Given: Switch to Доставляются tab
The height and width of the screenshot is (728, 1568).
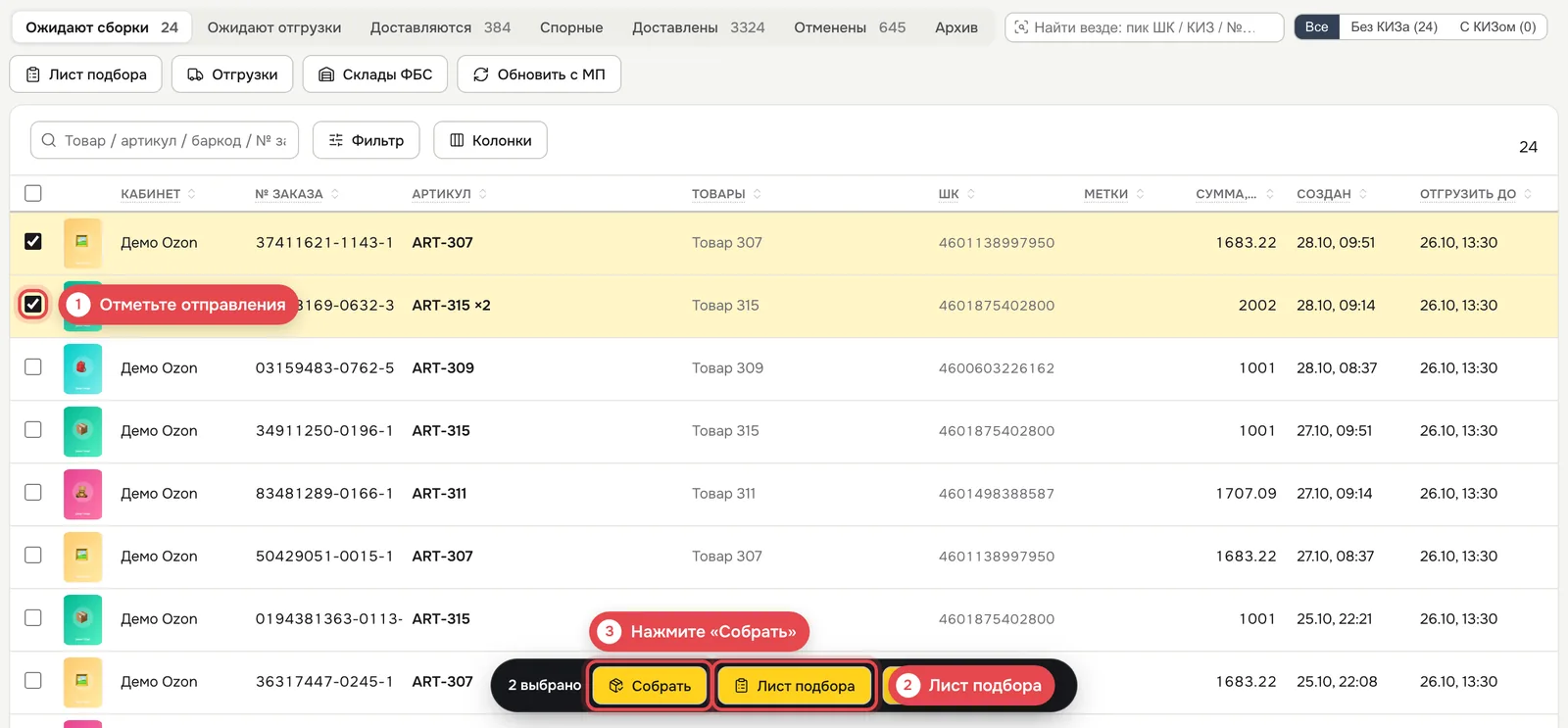Looking at the screenshot, I should (x=440, y=27).
